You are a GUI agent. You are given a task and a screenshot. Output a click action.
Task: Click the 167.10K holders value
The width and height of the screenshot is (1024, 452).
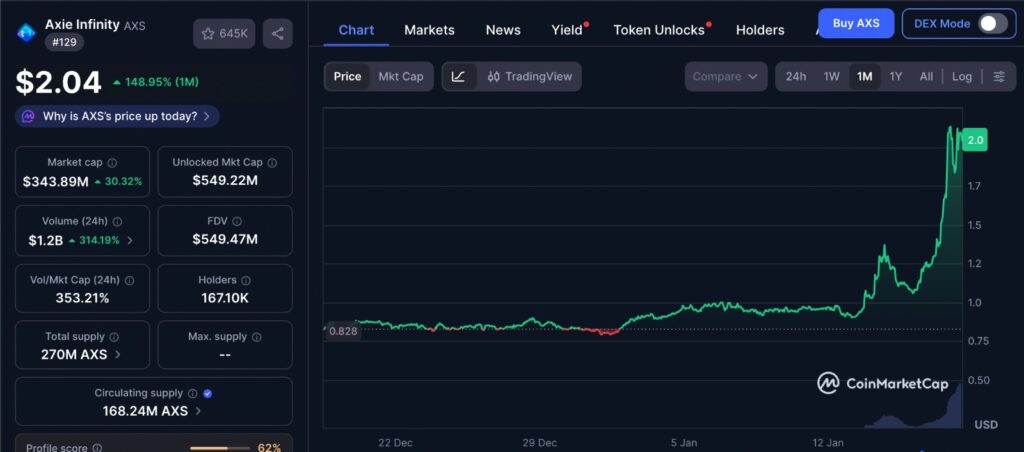(x=225, y=299)
